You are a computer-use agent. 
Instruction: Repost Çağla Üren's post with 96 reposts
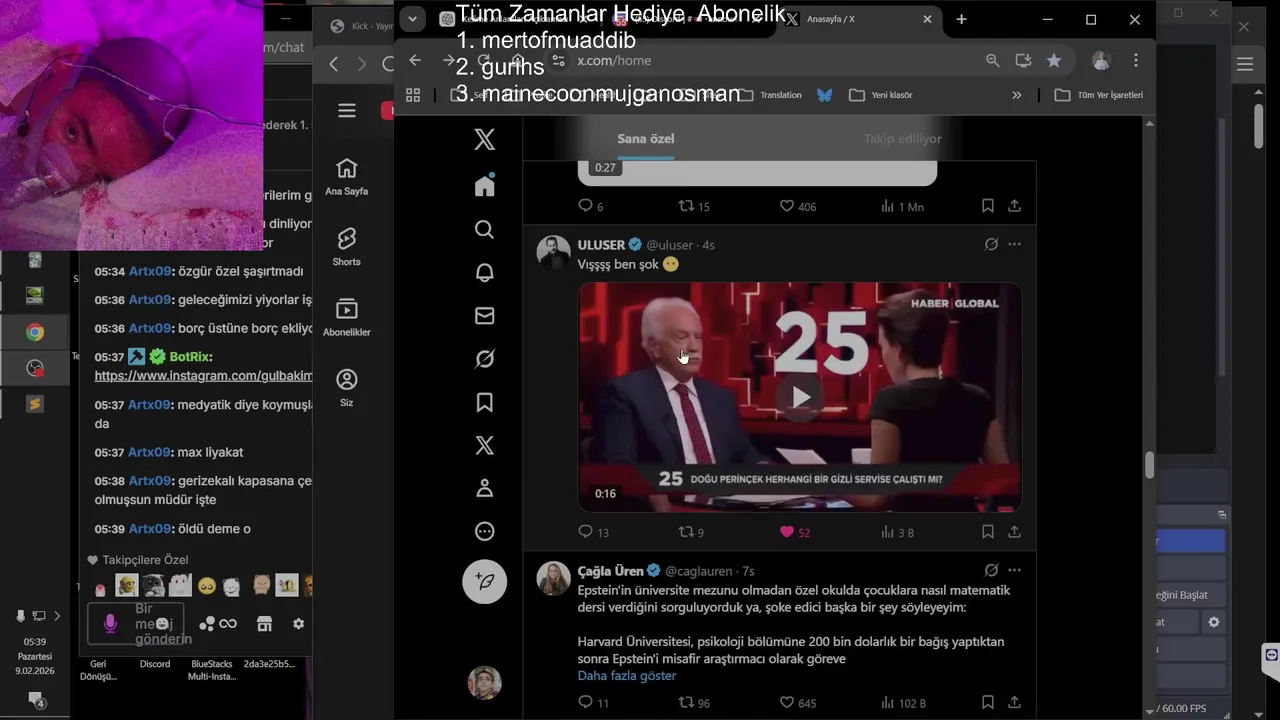point(694,703)
